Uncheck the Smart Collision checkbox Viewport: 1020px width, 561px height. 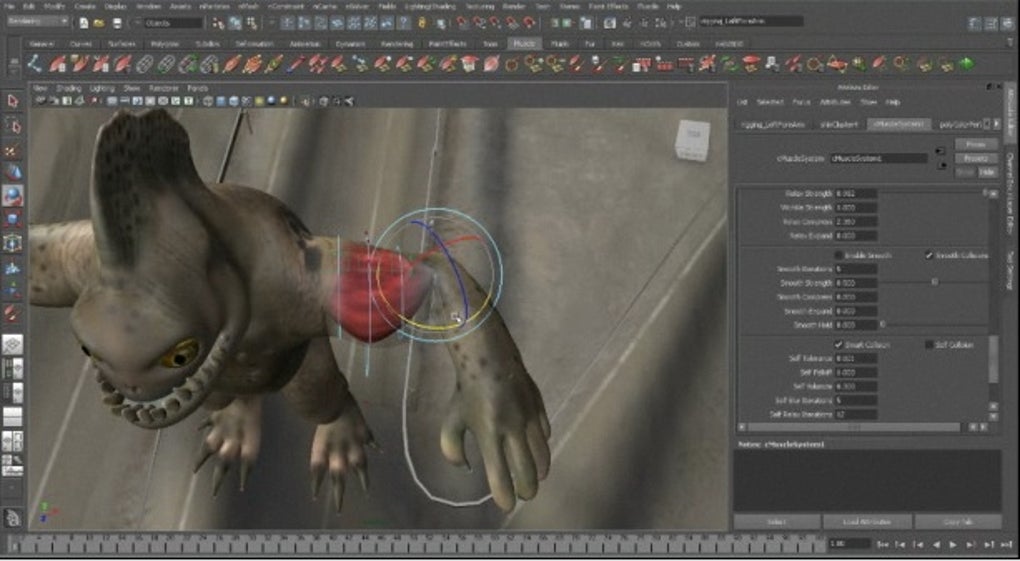coord(839,344)
